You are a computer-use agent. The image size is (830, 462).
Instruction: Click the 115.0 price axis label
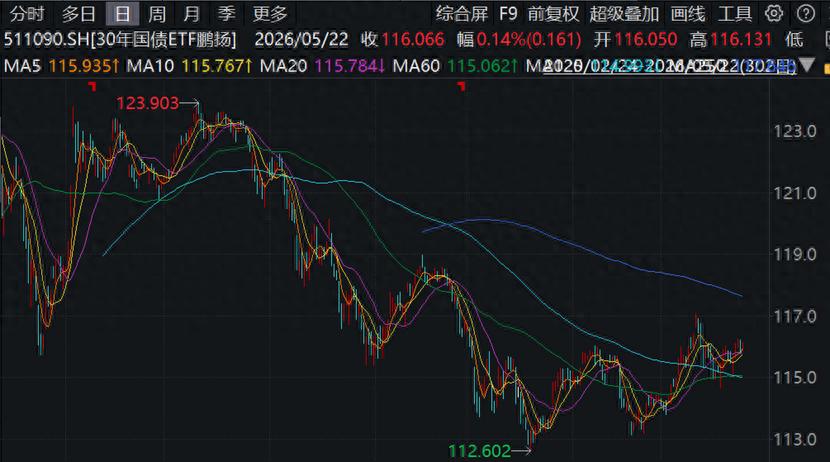(795, 378)
